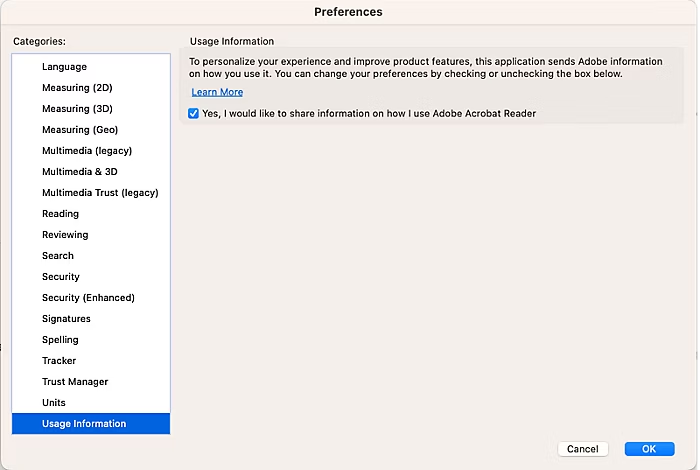Select the Security category

61,277
